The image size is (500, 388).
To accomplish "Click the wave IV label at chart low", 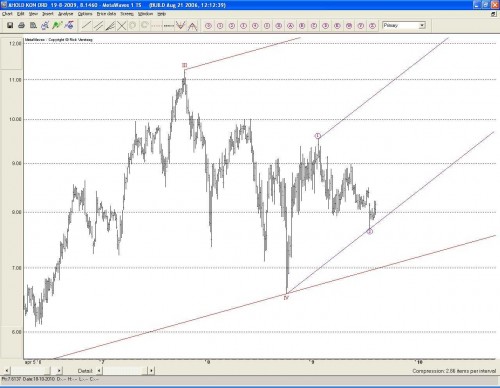I will pos(286,298).
